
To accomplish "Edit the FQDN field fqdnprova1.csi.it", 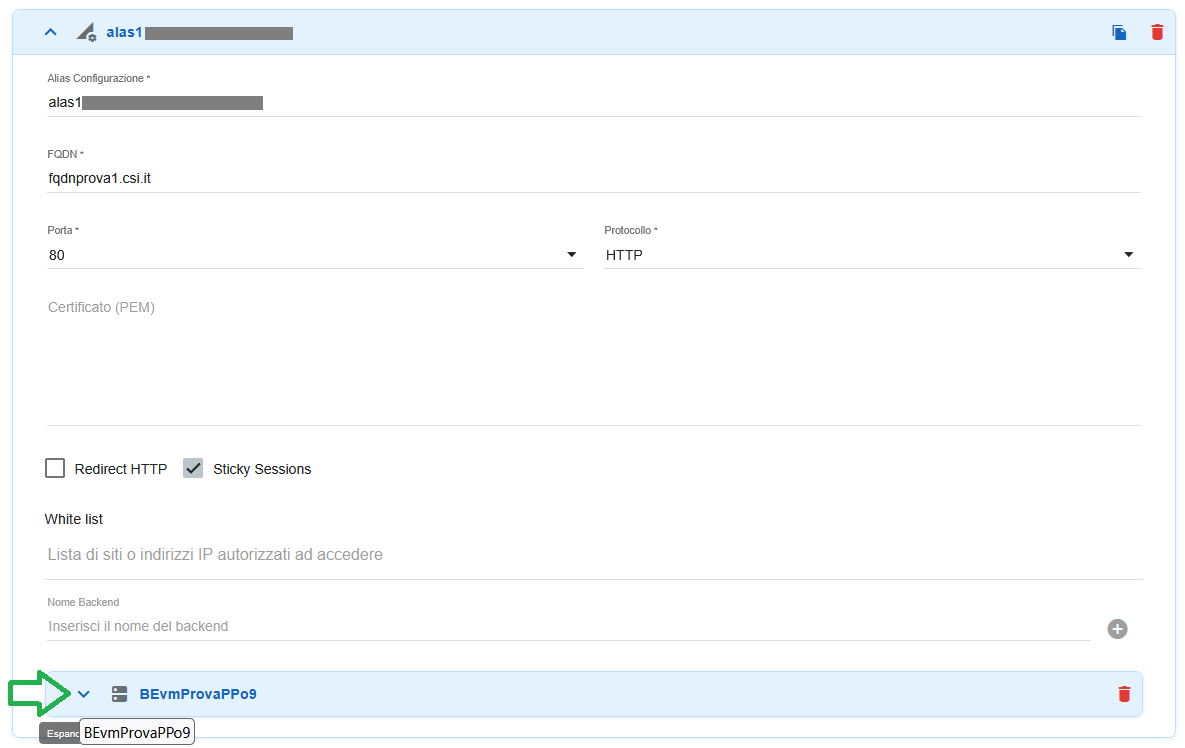I will [x=593, y=178].
